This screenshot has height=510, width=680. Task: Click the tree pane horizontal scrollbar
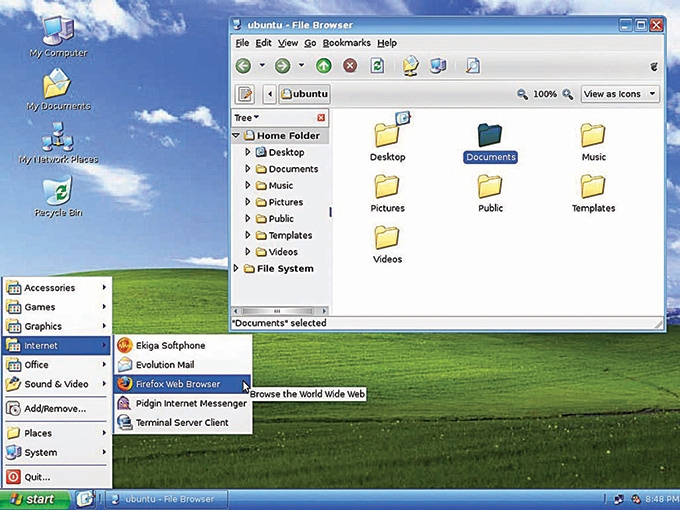point(280,311)
